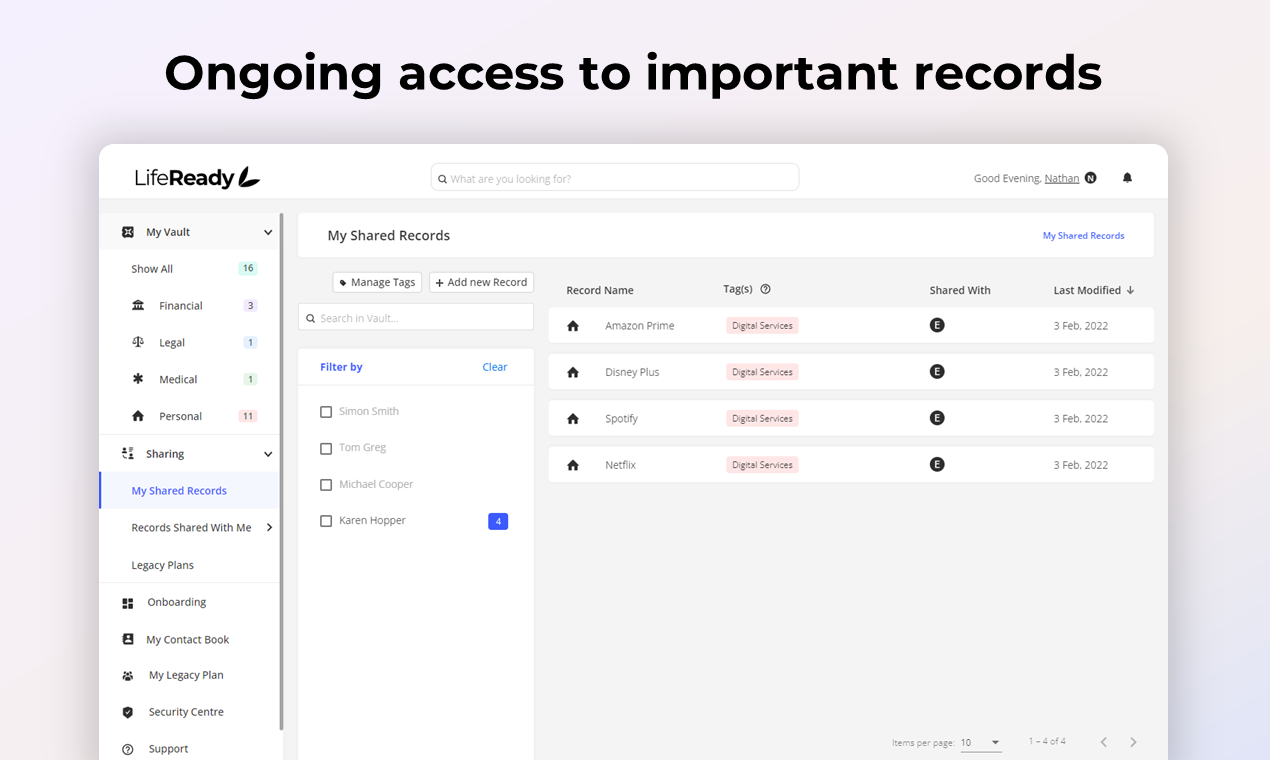Click the Disney Plus record name

pos(632,372)
